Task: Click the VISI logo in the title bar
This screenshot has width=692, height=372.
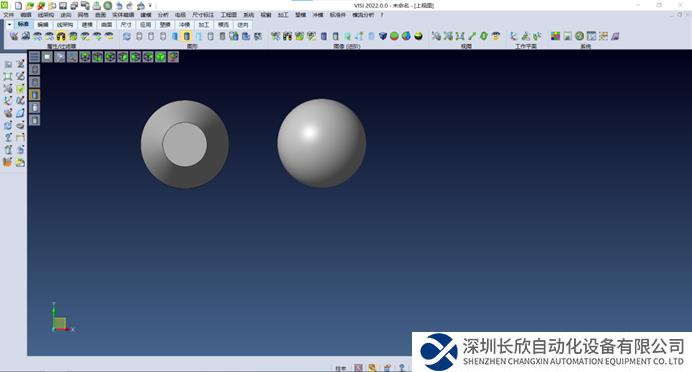Action: tap(5, 5)
